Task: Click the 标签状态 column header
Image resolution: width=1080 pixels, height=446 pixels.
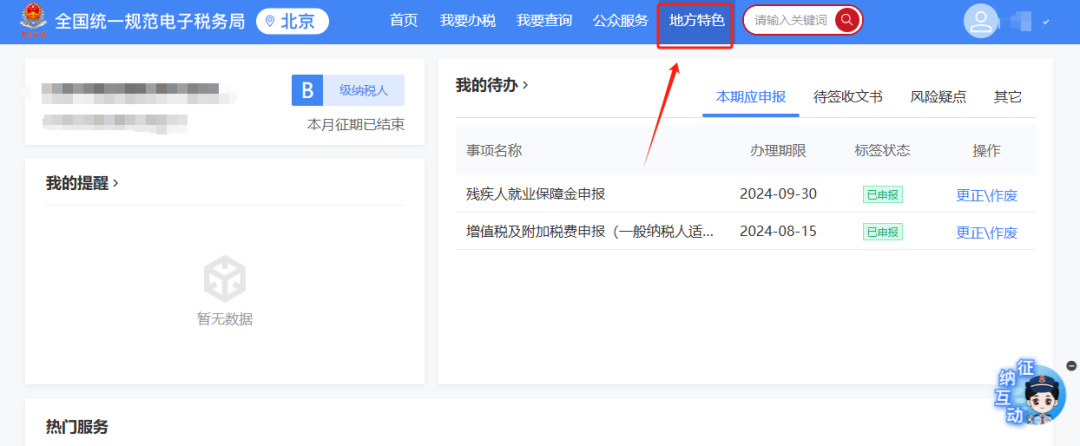Action: point(882,151)
